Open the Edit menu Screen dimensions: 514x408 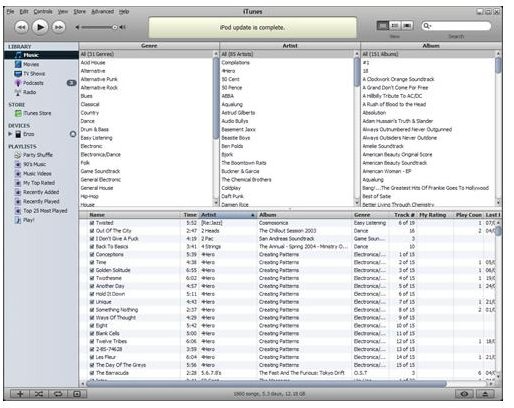[24, 11]
